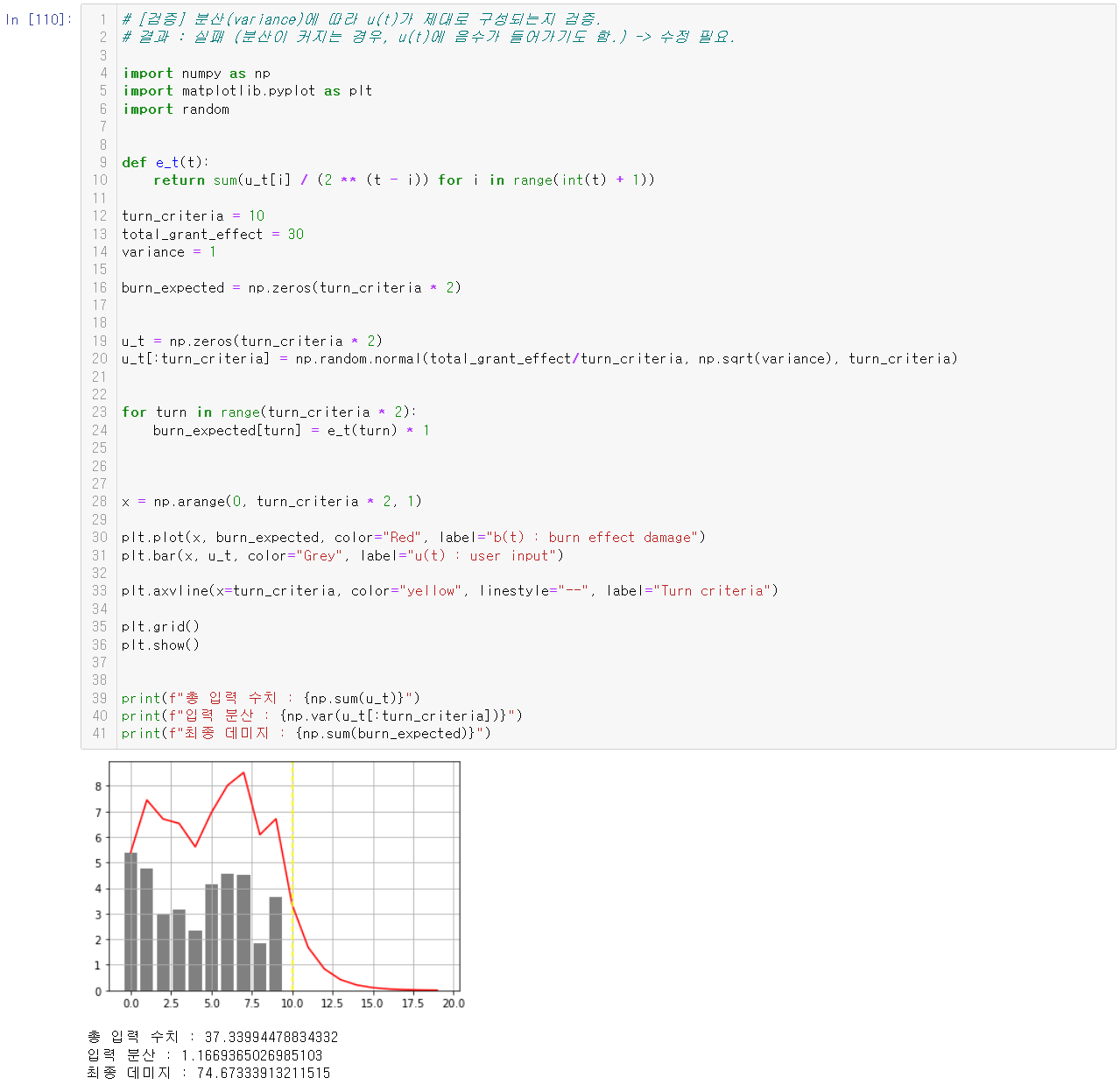This screenshot has width=1120, height=1085.
Task: Click the y-axis tick label 8
Action: (98, 786)
